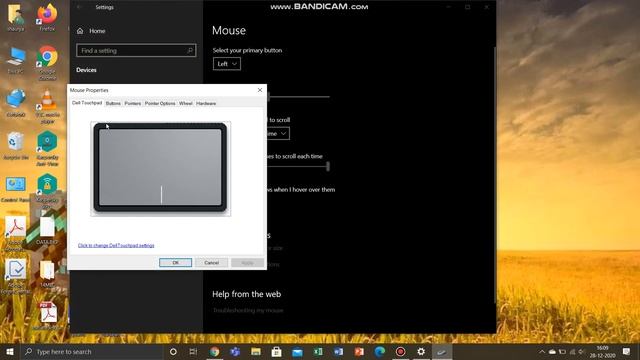Switch to the Pointers tab
This screenshot has height=360, width=640.
[133, 103]
